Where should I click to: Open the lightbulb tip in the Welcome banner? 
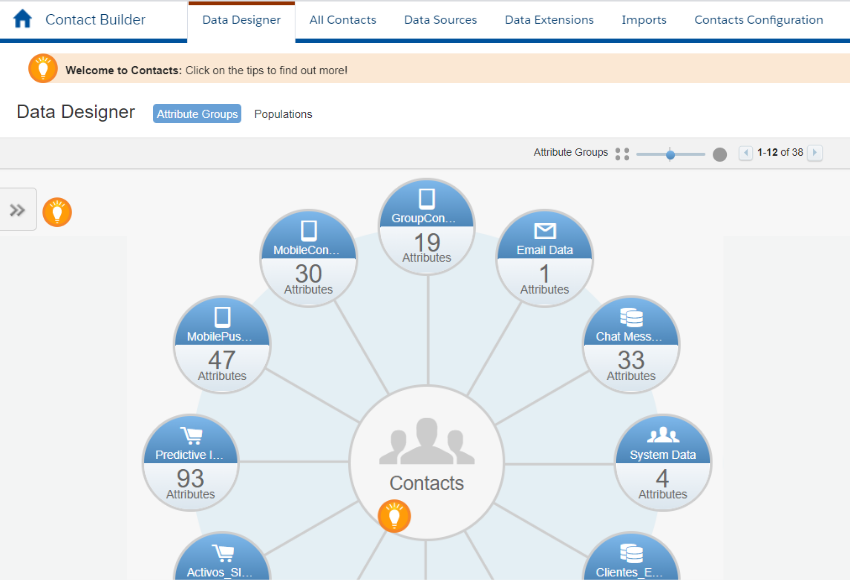[x=43, y=68]
